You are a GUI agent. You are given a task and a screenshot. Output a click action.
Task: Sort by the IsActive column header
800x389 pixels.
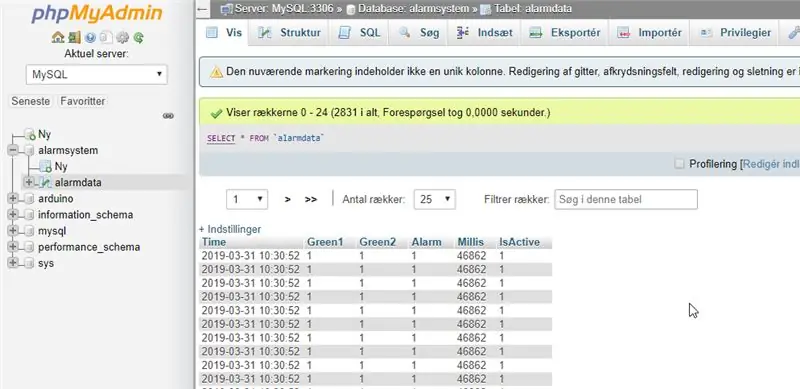tap(519, 242)
